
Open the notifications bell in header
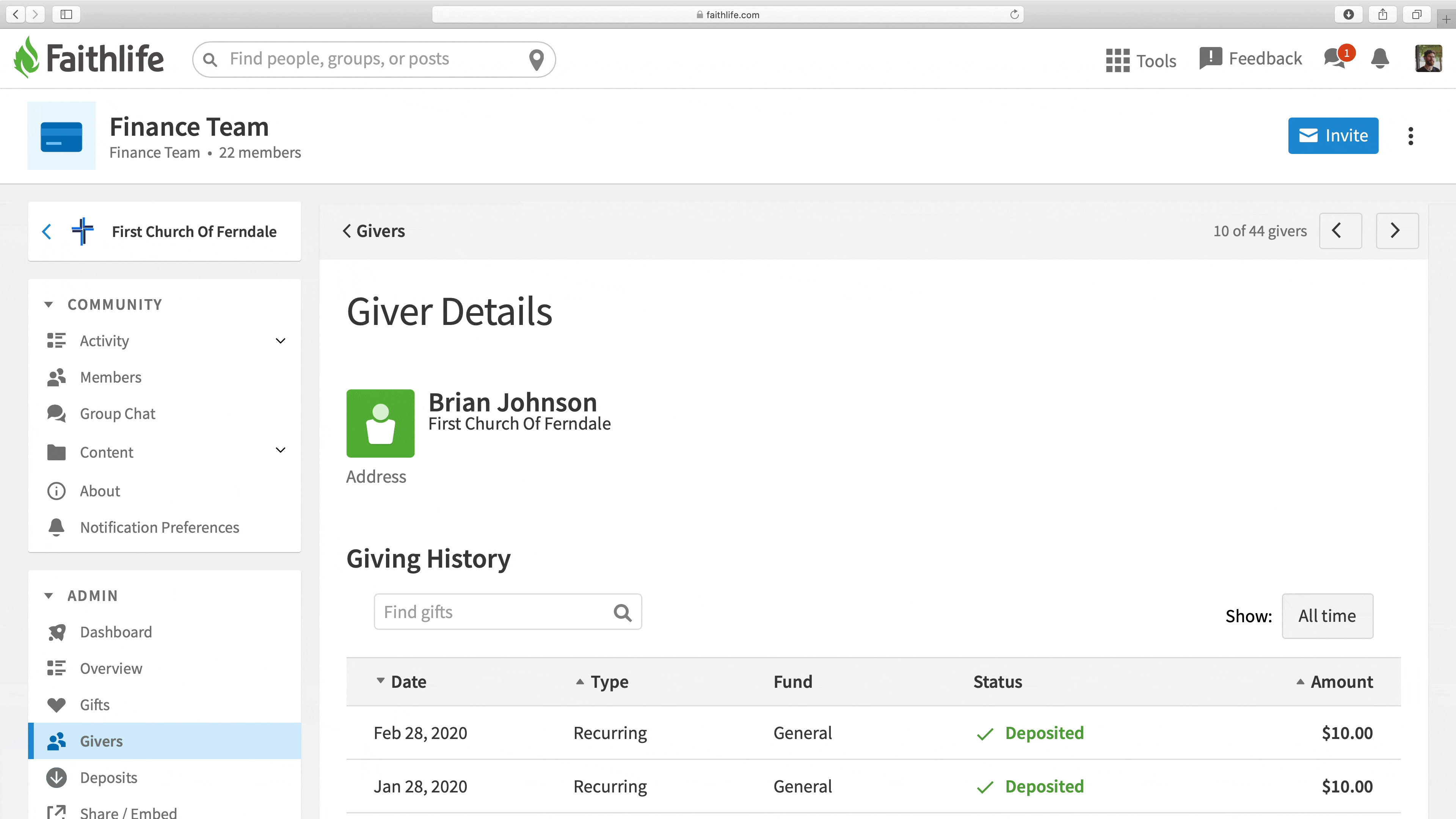(x=1380, y=58)
